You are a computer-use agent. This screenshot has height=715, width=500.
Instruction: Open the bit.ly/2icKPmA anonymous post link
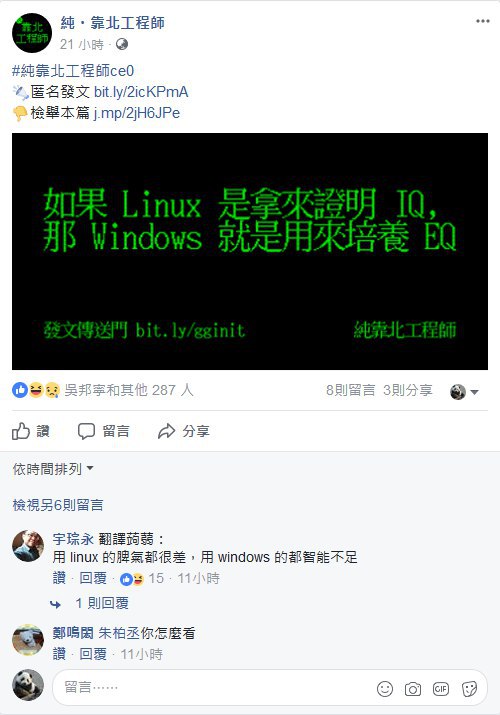click(x=141, y=92)
